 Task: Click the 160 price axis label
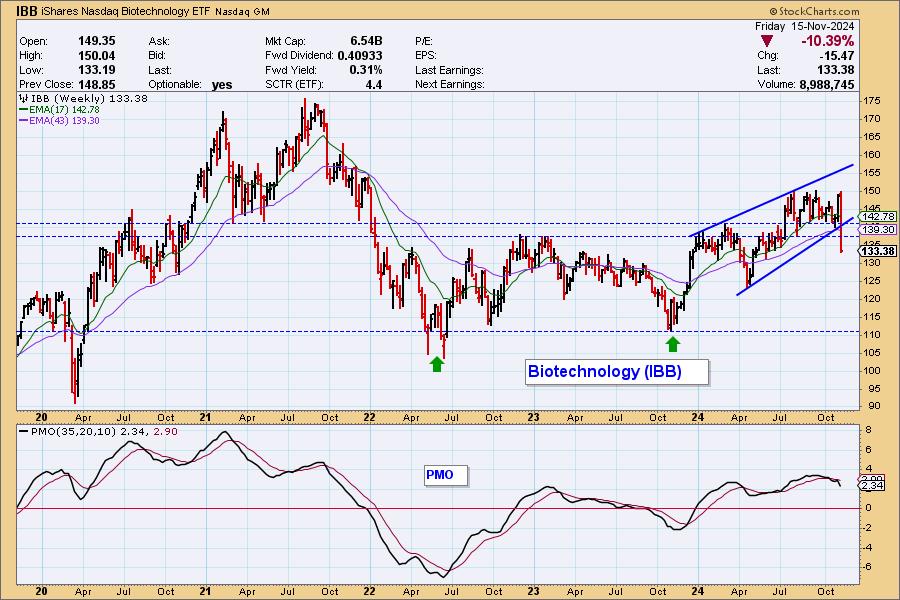pos(871,154)
